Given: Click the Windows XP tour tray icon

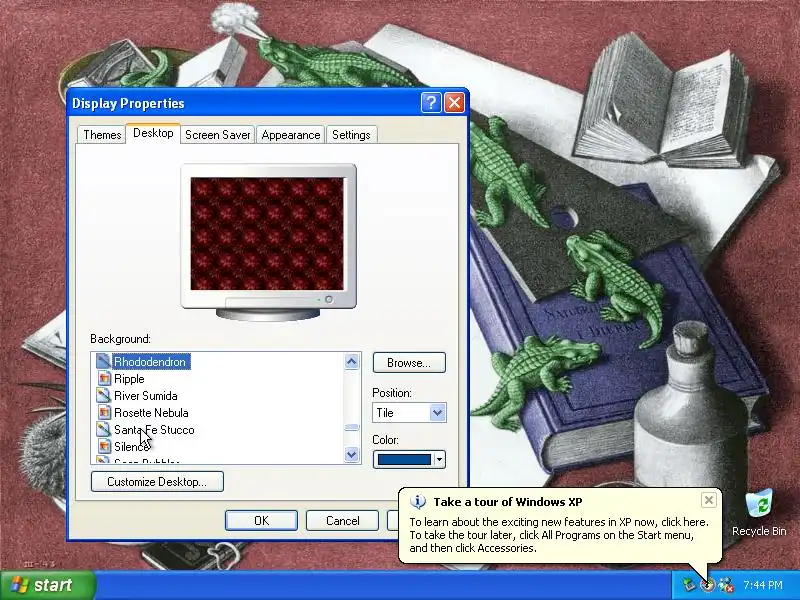Looking at the screenshot, I should point(707,585).
